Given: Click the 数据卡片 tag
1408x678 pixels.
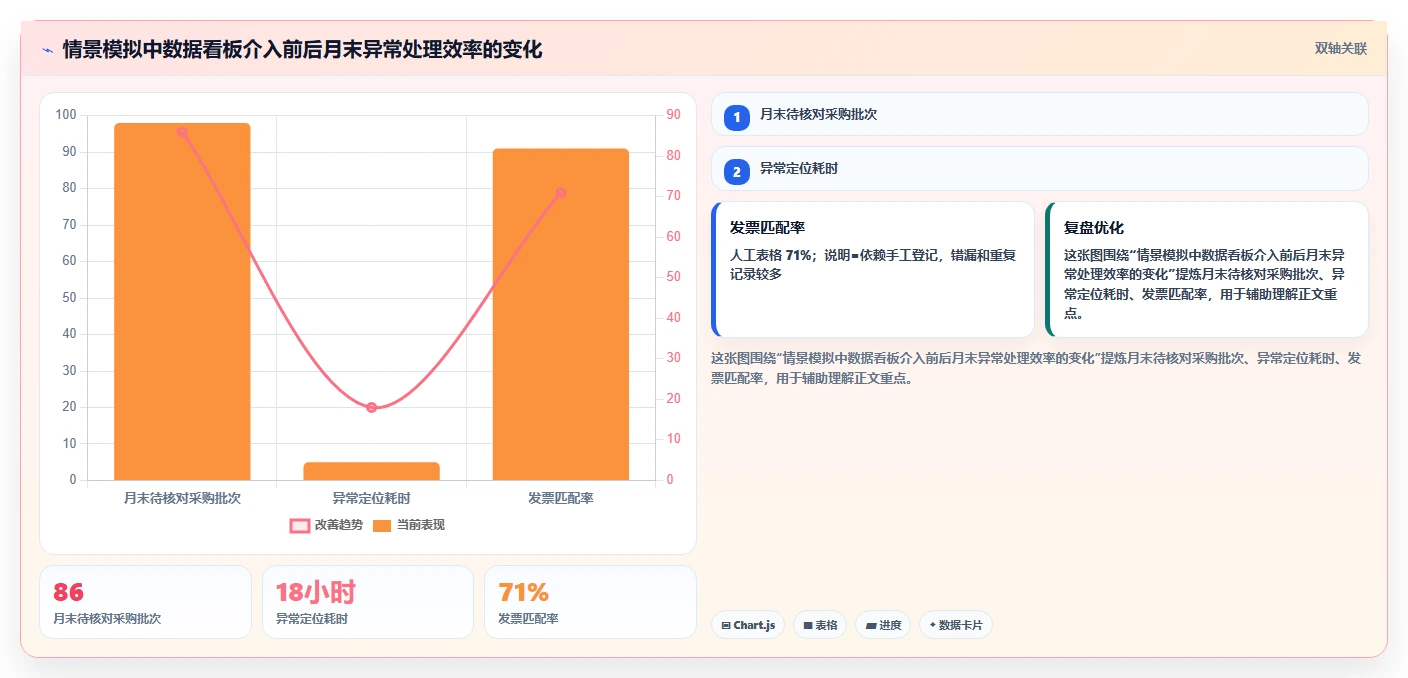Looking at the screenshot, I should tap(956, 625).
